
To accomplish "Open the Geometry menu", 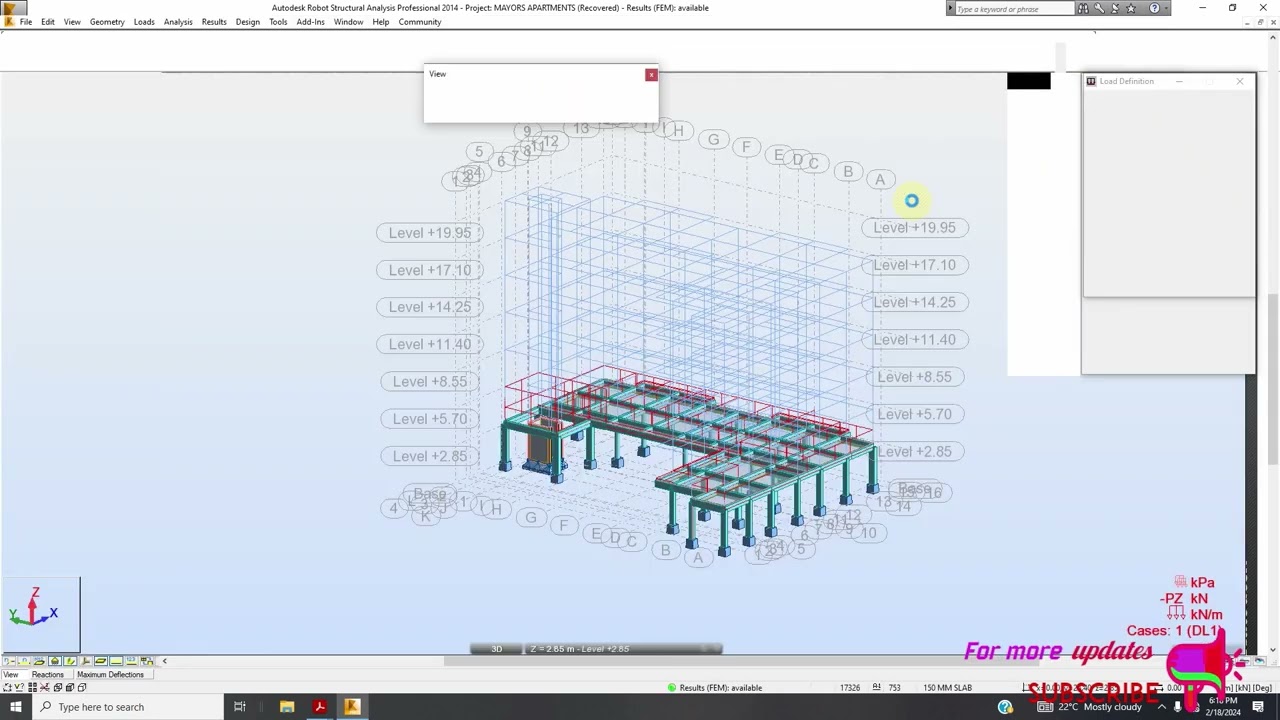I will [x=107, y=22].
